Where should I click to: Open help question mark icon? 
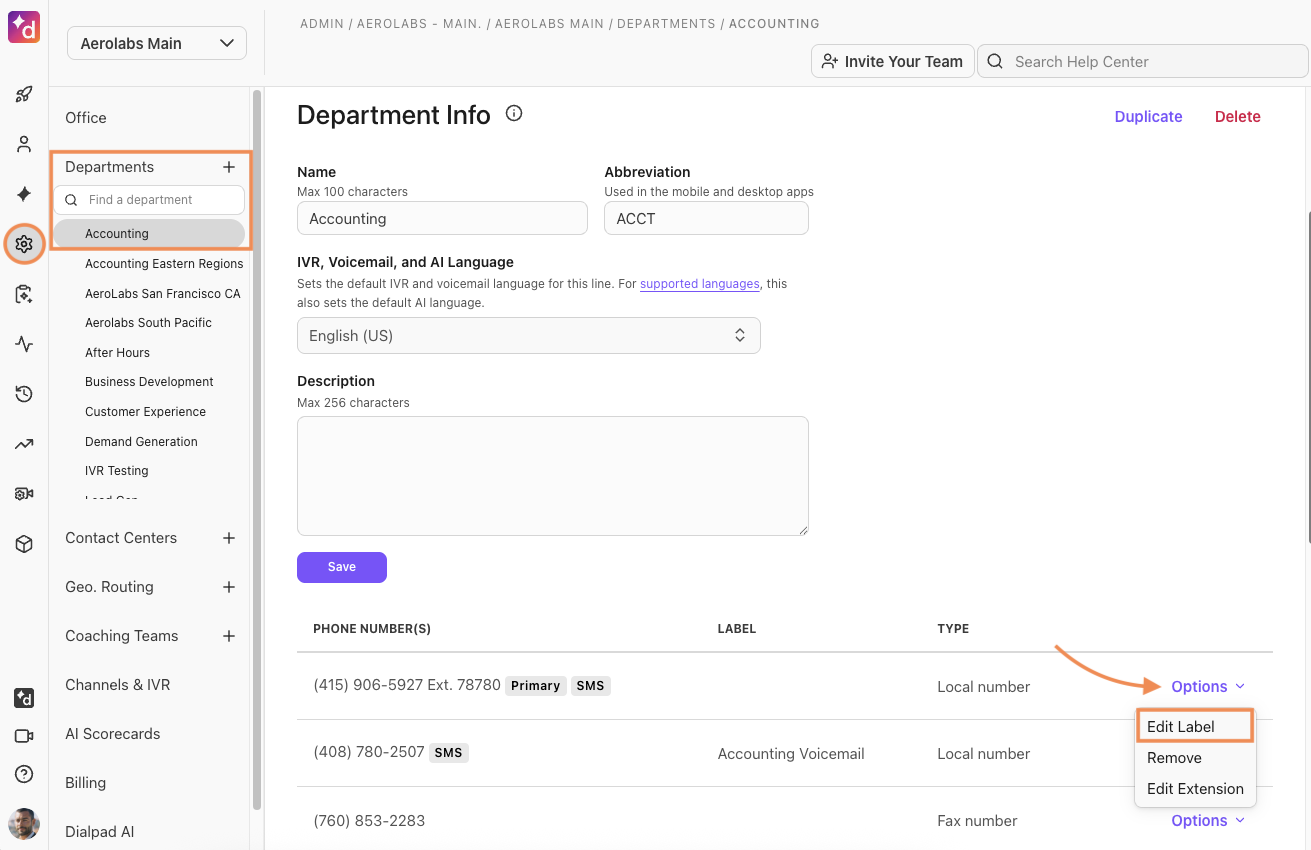point(24,774)
